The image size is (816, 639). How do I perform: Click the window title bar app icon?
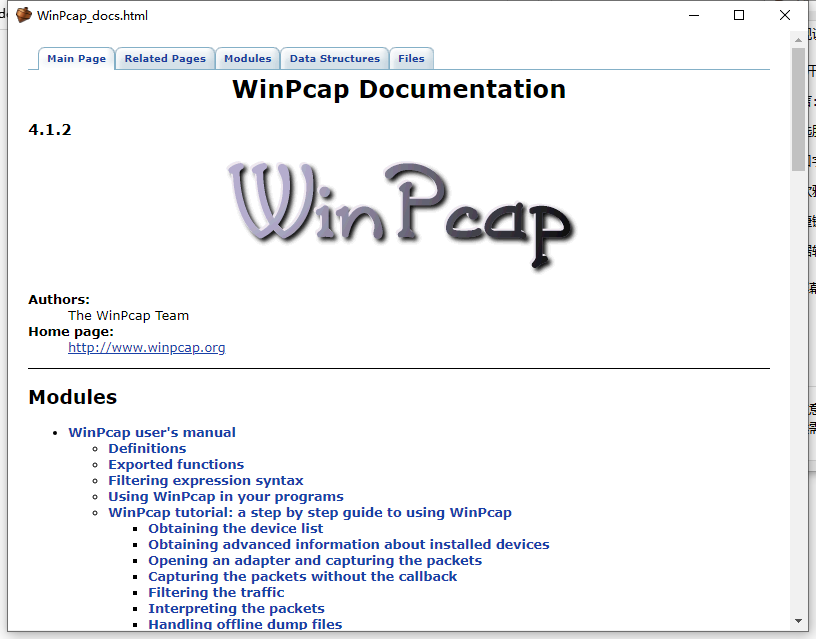24,15
